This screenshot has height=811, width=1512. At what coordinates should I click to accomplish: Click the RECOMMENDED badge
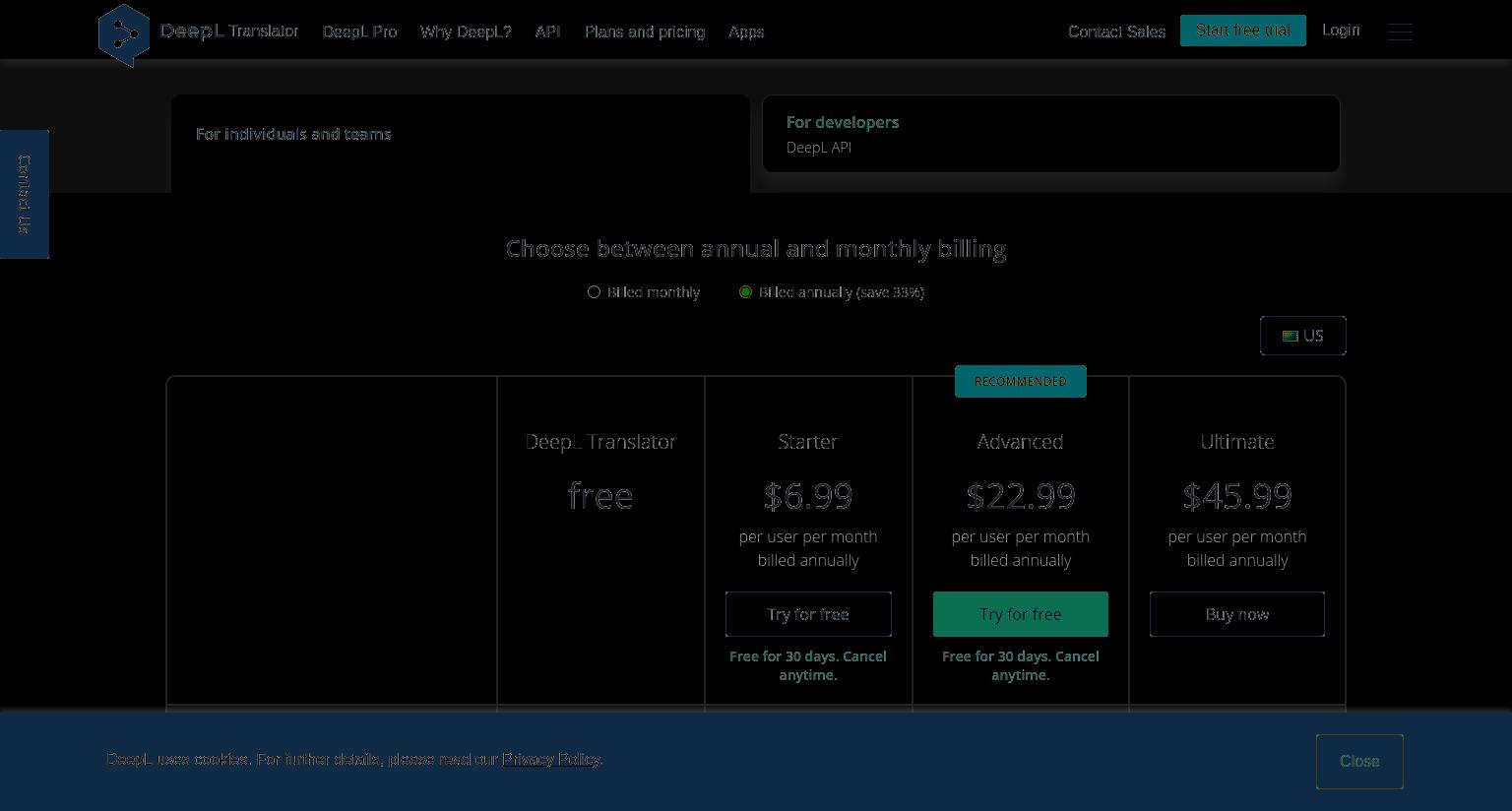point(1021,382)
